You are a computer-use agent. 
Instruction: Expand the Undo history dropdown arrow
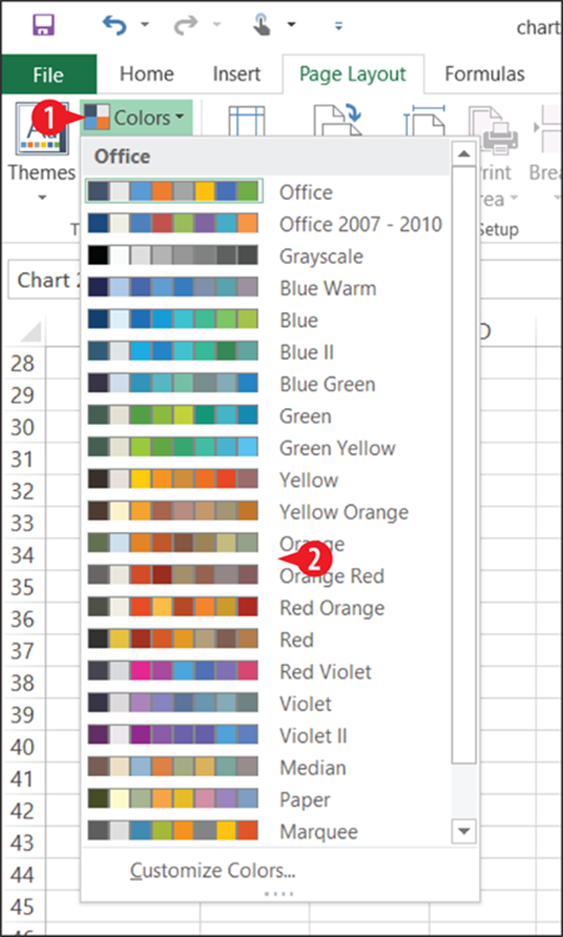coord(145,25)
